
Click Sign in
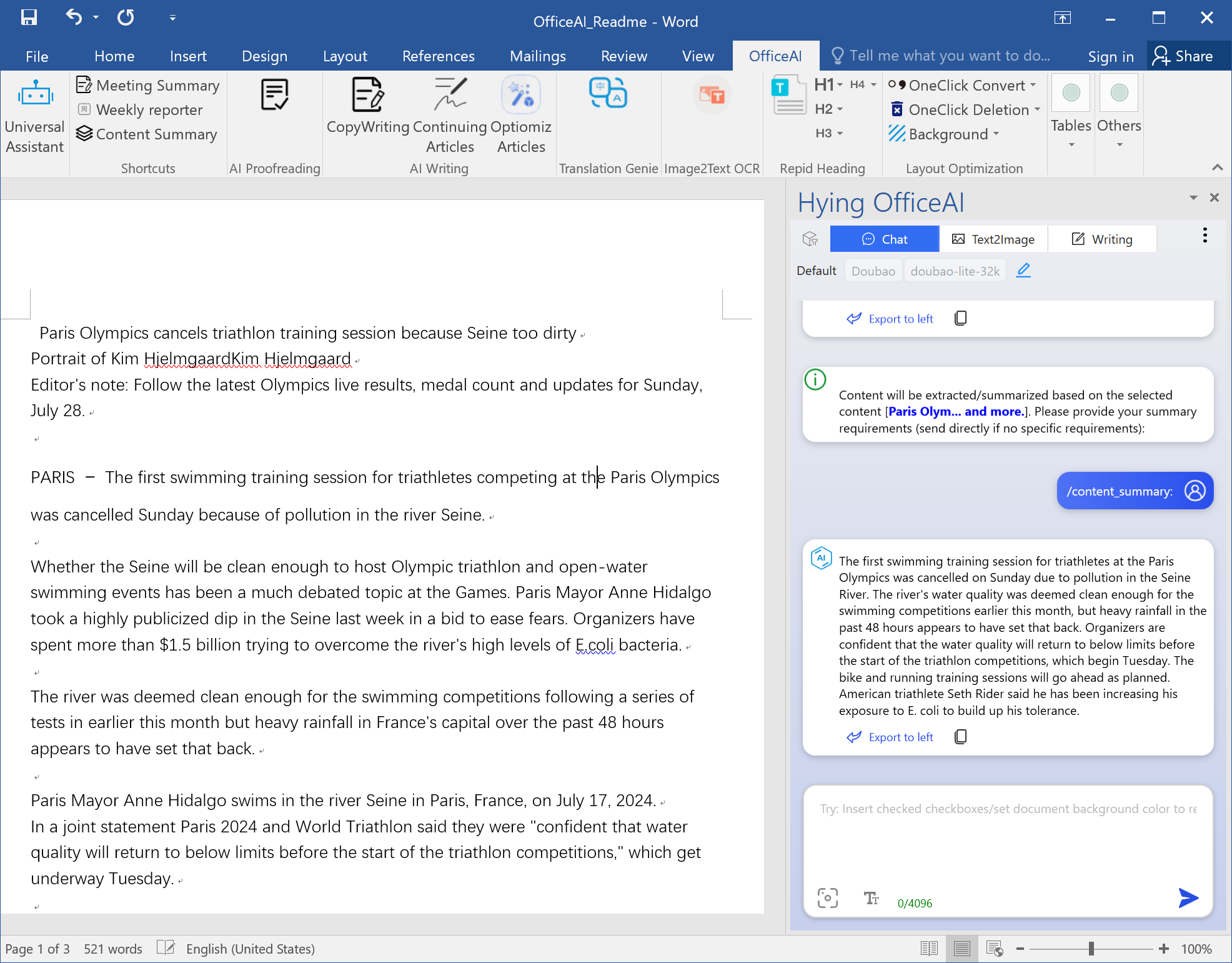coord(1111,56)
